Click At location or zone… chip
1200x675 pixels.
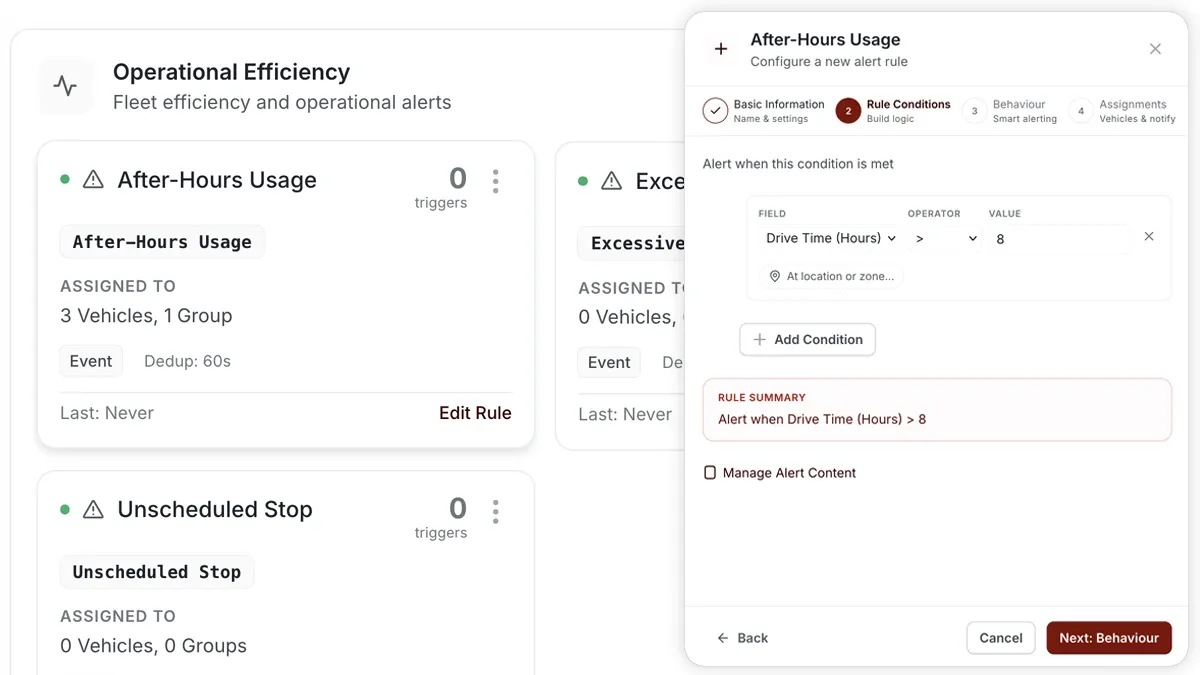pyautogui.click(x=831, y=276)
